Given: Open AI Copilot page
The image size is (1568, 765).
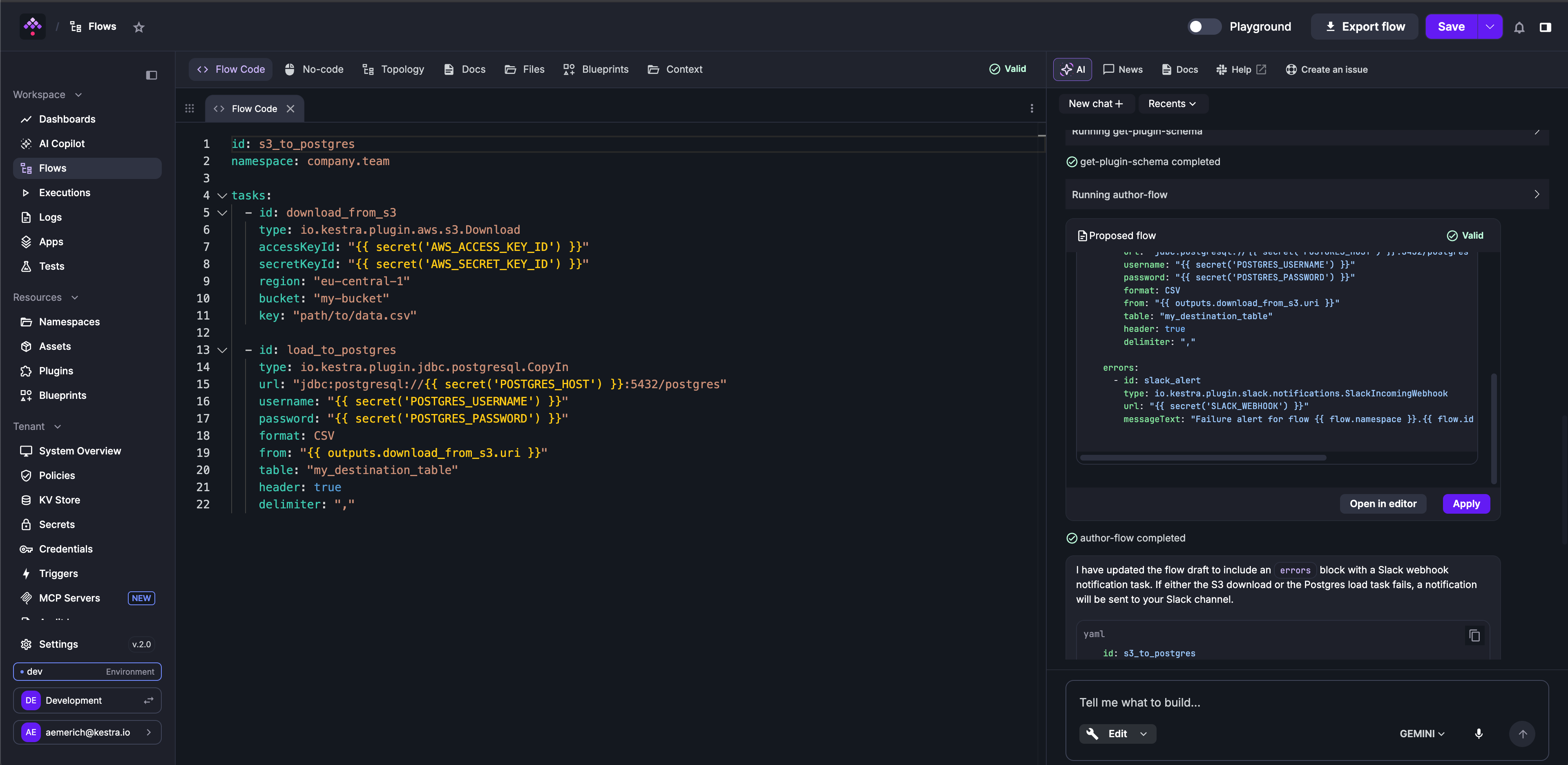Looking at the screenshot, I should coord(87,143).
